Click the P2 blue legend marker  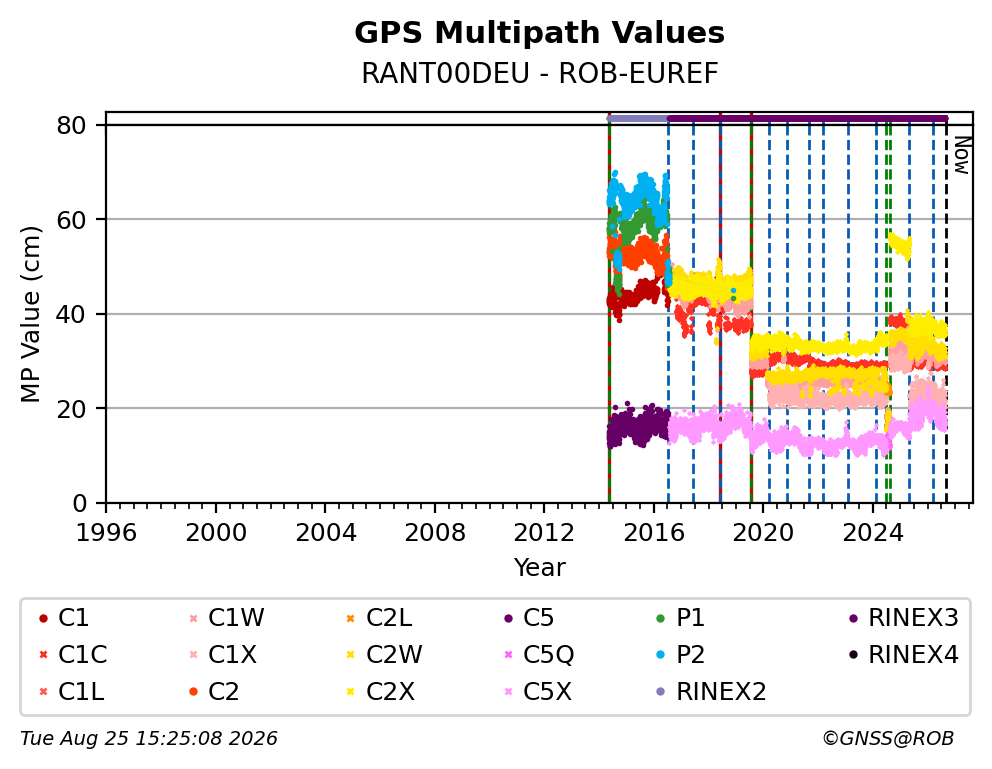point(660,655)
